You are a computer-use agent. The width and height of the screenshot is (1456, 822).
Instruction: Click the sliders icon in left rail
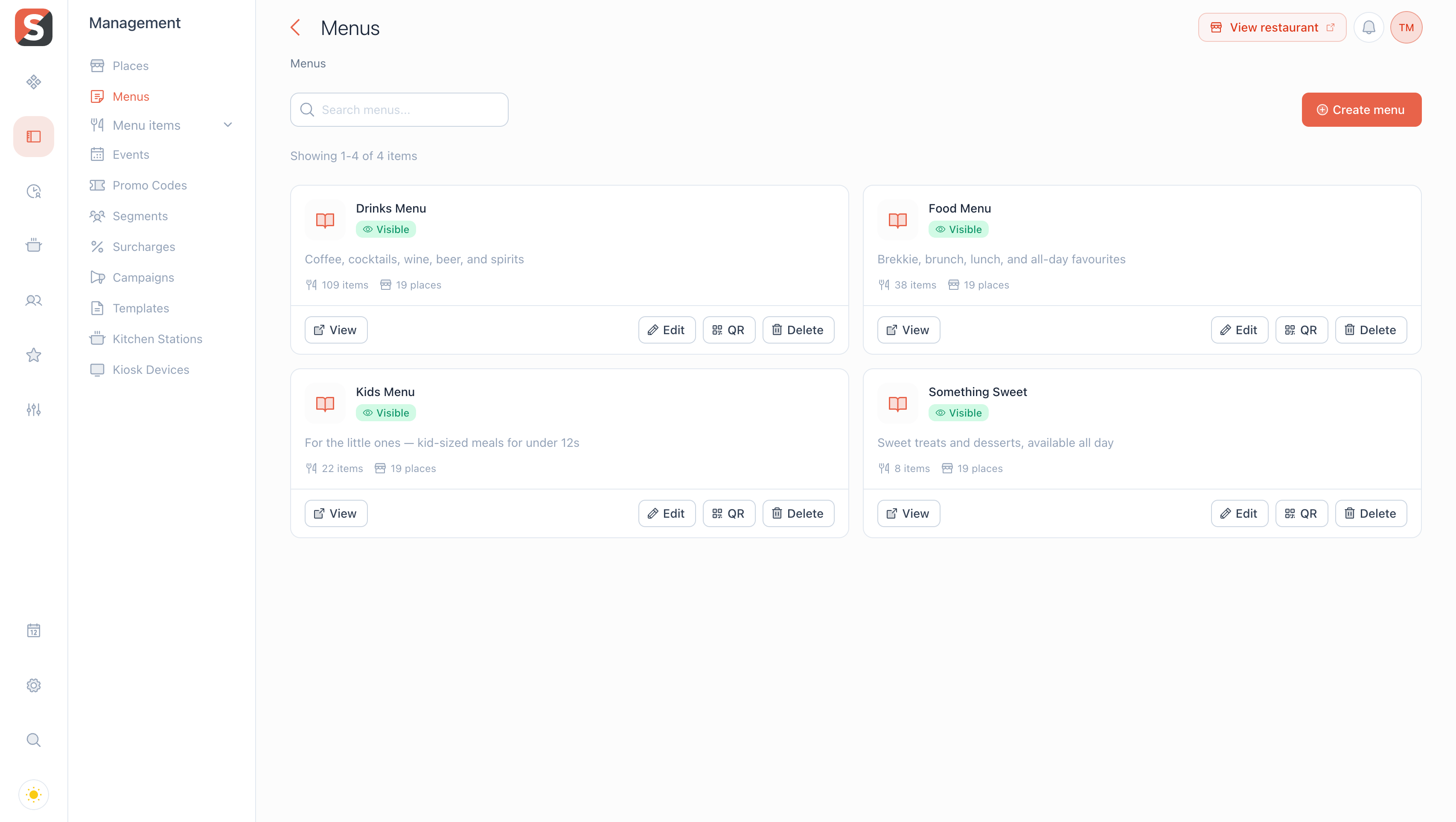pos(33,409)
